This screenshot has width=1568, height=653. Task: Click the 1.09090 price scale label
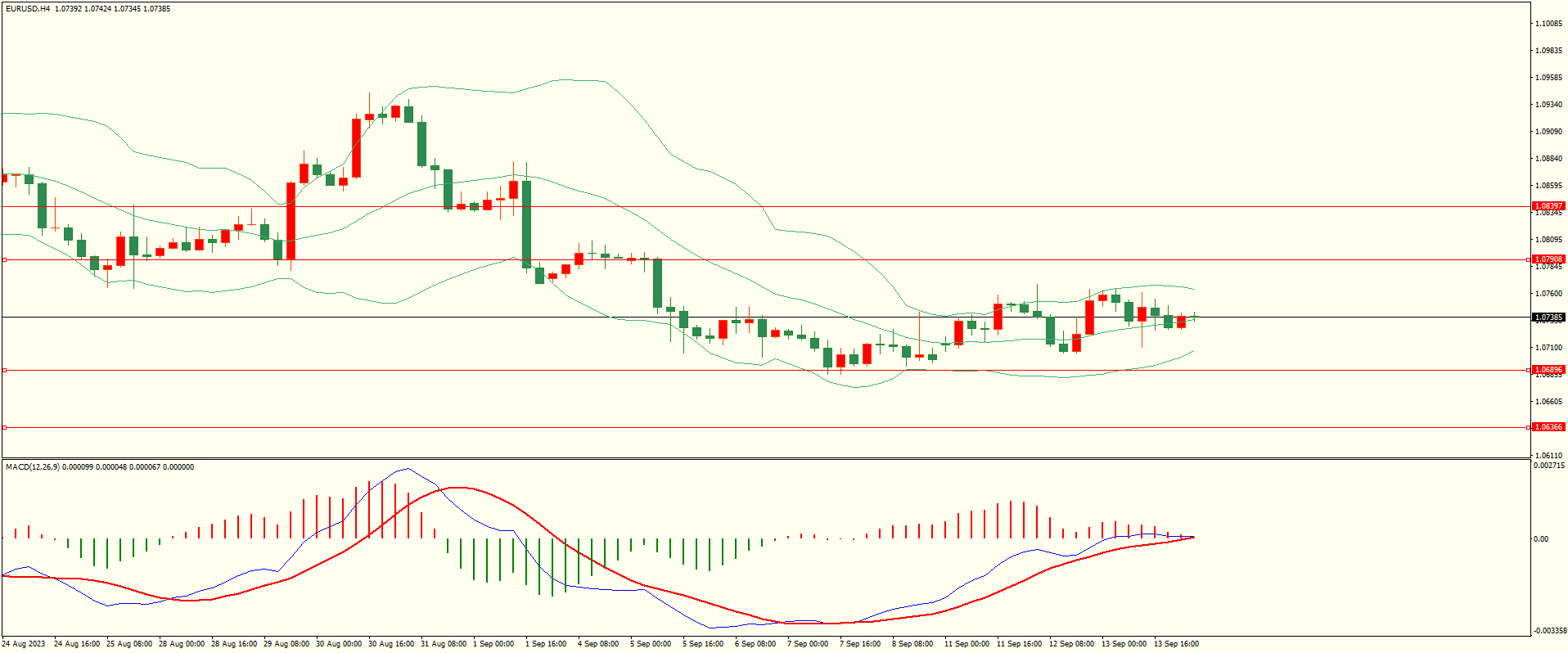point(1549,132)
